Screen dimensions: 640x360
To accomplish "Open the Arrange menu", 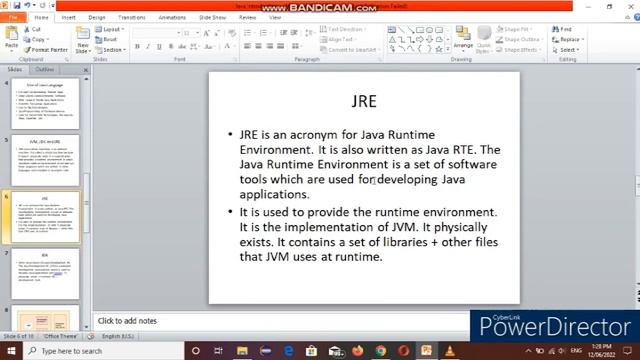I will [463, 39].
